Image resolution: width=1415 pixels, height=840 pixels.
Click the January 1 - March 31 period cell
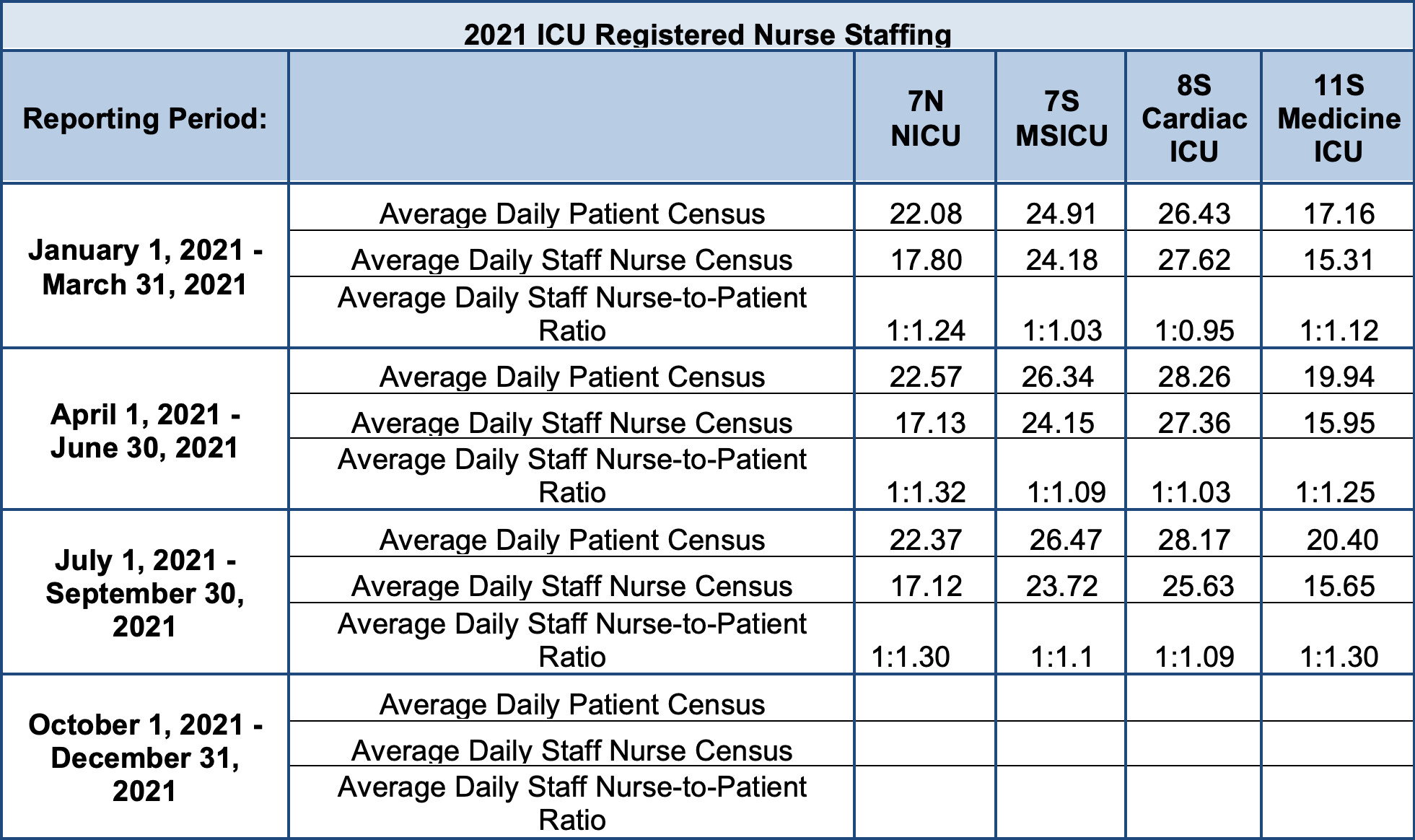pos(145,267)
